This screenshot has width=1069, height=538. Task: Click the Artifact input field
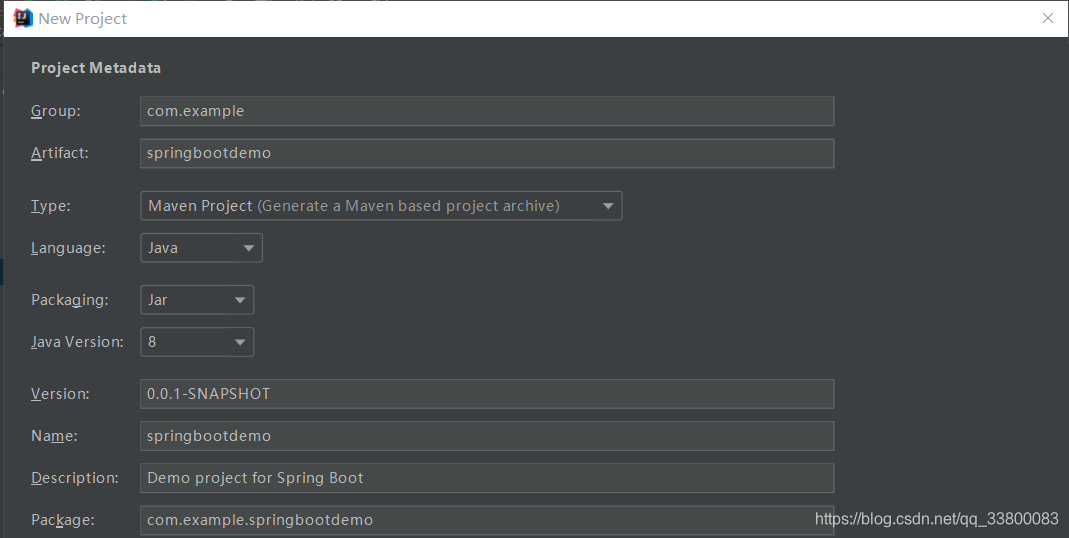(x=487, y=153)
